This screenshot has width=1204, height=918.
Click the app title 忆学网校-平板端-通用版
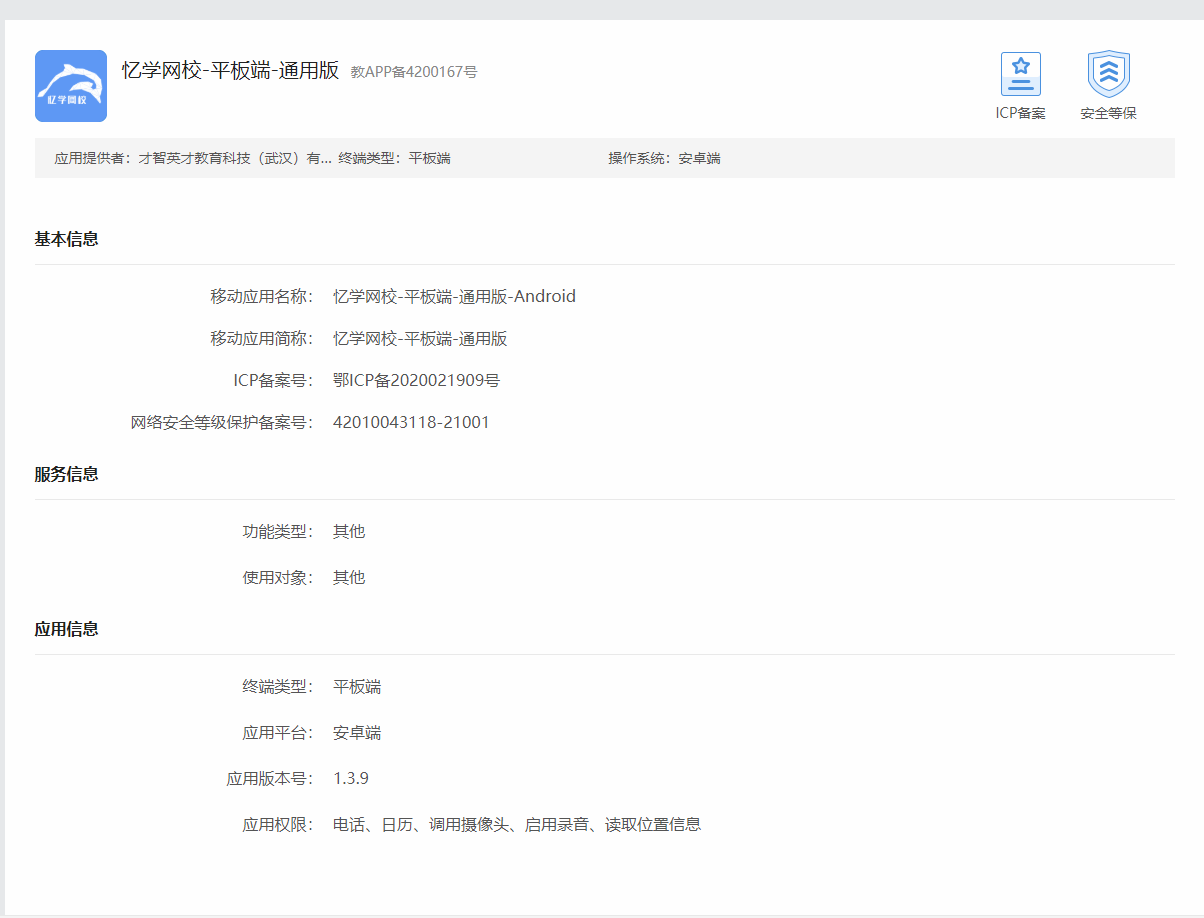[230, 70]
